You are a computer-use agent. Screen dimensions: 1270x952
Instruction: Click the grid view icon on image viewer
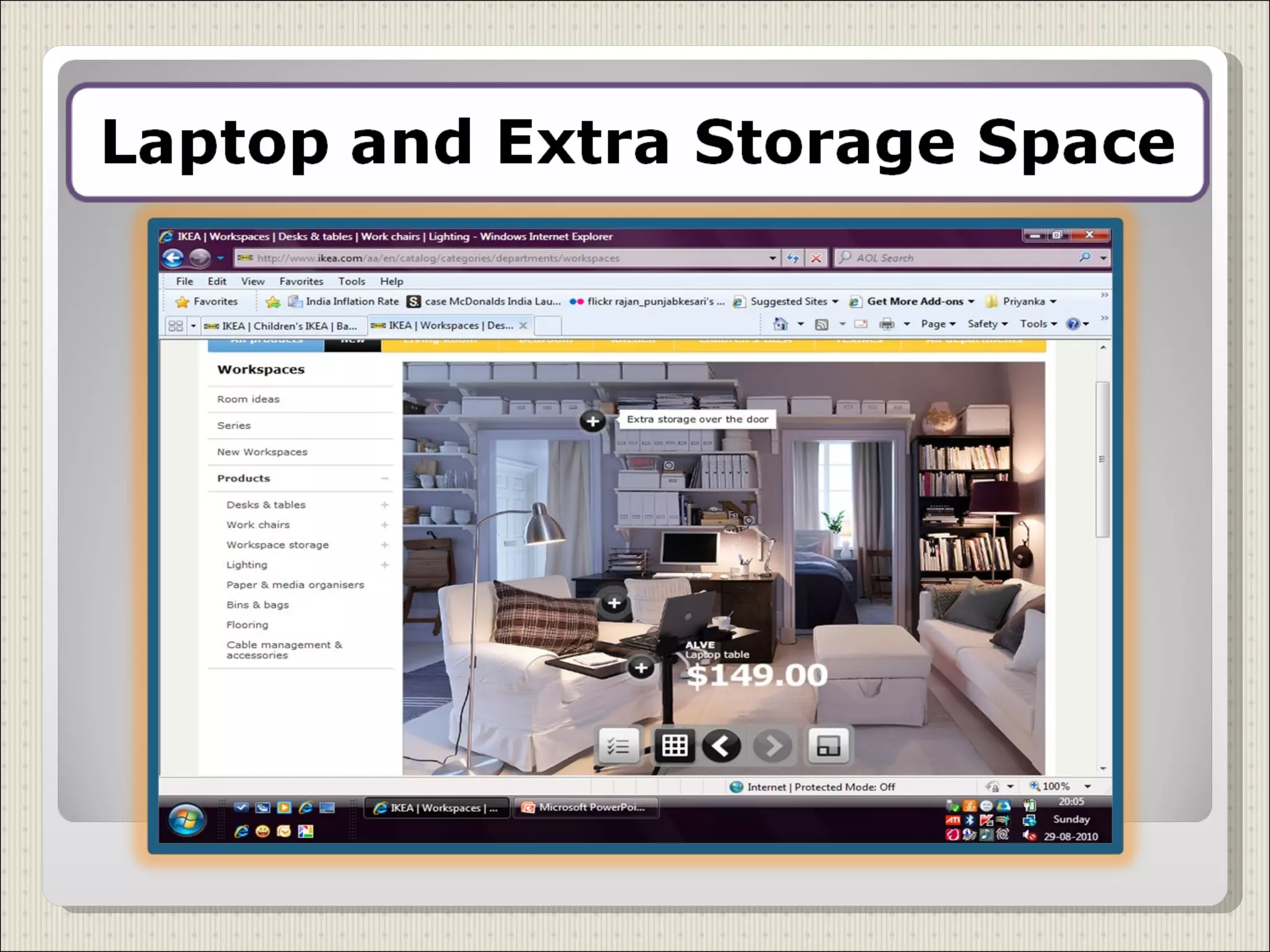(x=675, y=746)
